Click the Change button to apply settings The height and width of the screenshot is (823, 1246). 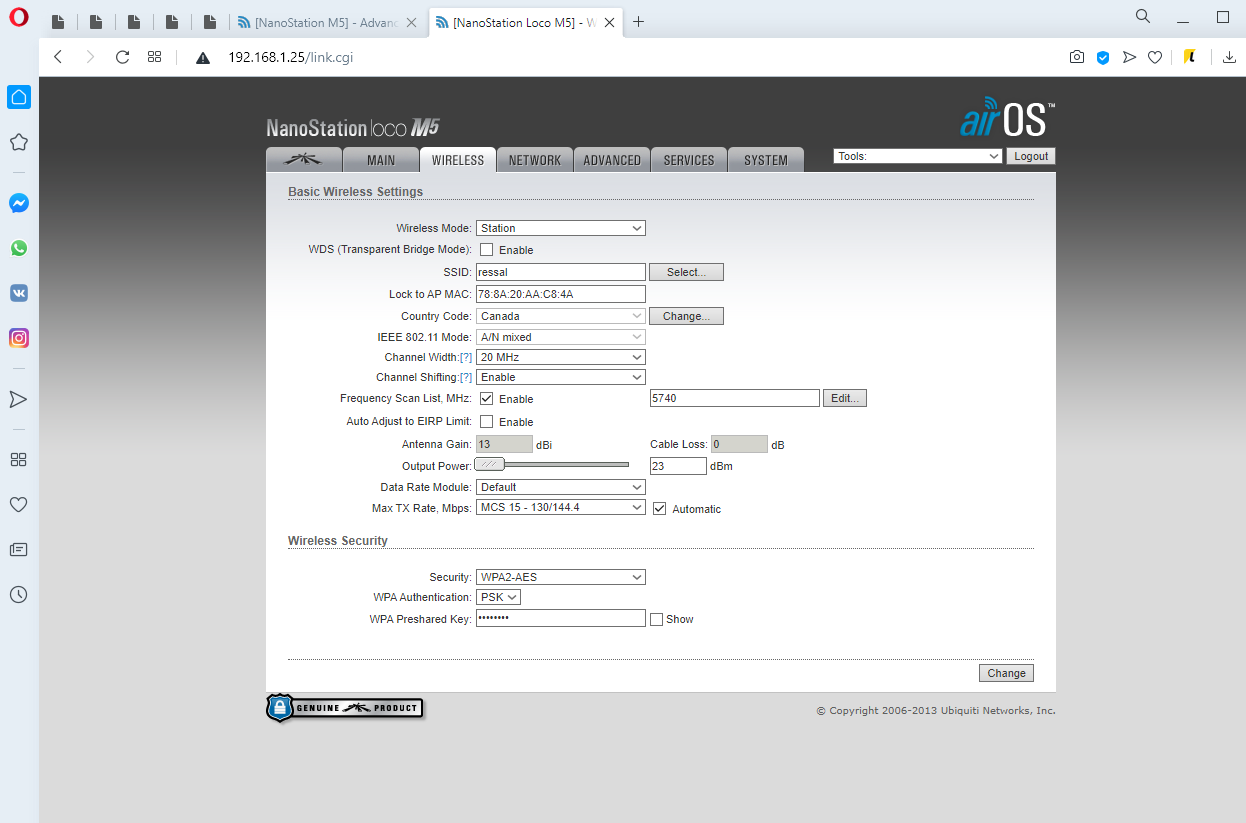(1006, 673)
